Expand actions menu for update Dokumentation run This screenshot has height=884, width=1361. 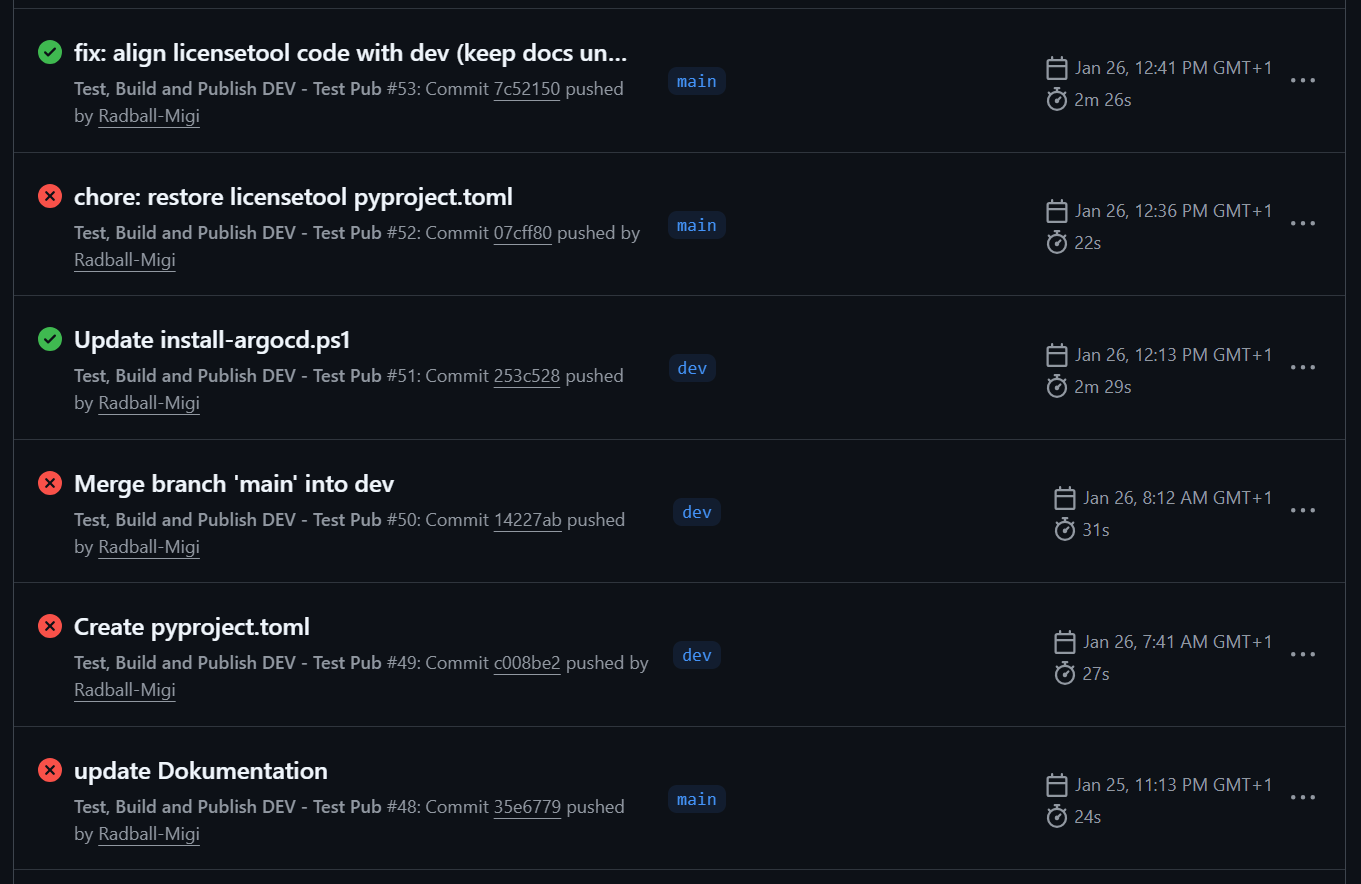1302,797
